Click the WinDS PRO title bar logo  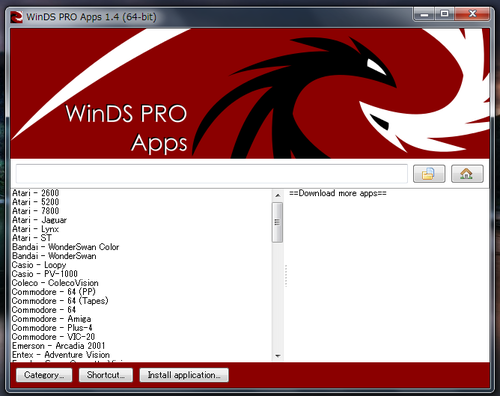pyautogui.click(x=16, y=17)
